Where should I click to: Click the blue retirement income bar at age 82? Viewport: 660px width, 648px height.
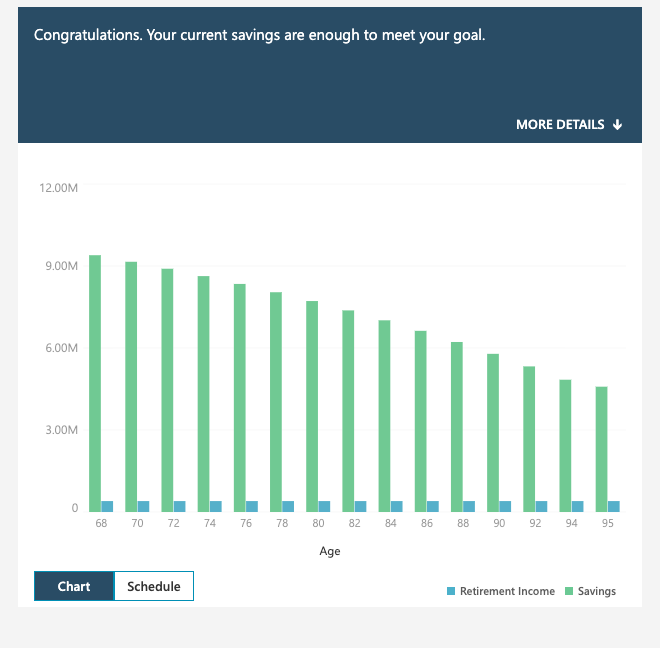click(360, 506)
